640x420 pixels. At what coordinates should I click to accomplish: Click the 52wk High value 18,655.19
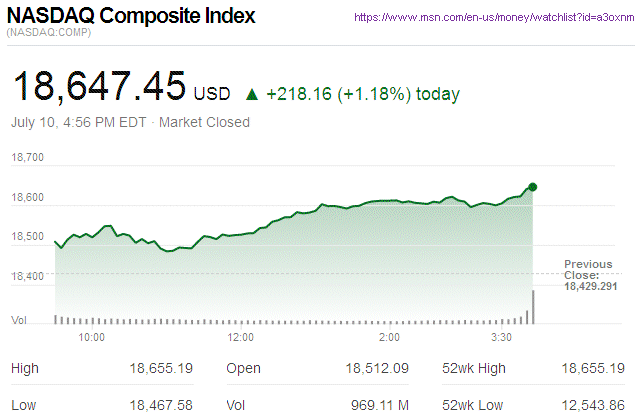(x=594, y=369)
